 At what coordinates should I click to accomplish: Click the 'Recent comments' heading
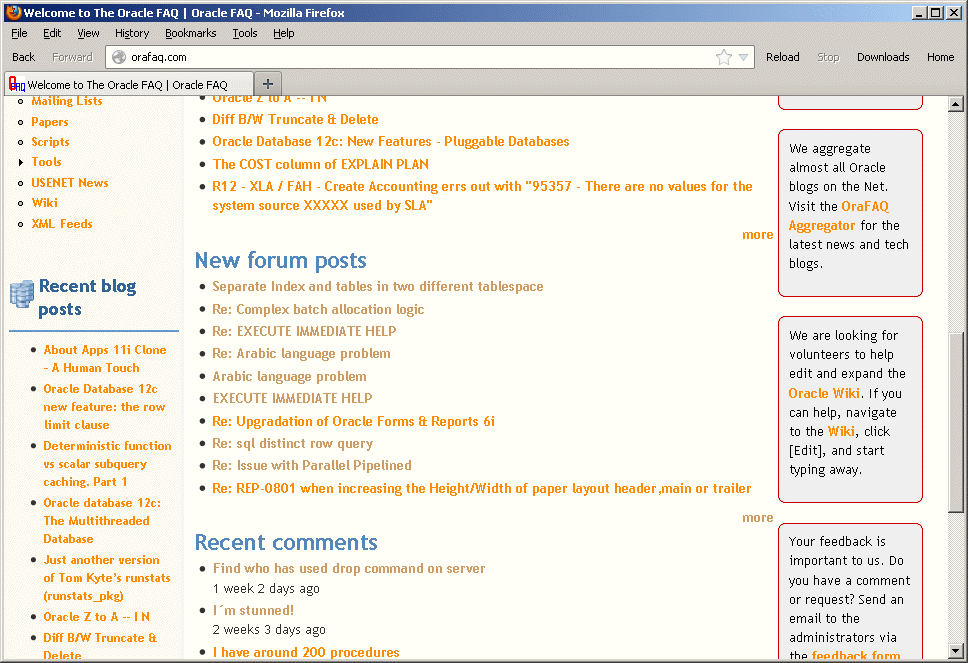pos(286,542)
